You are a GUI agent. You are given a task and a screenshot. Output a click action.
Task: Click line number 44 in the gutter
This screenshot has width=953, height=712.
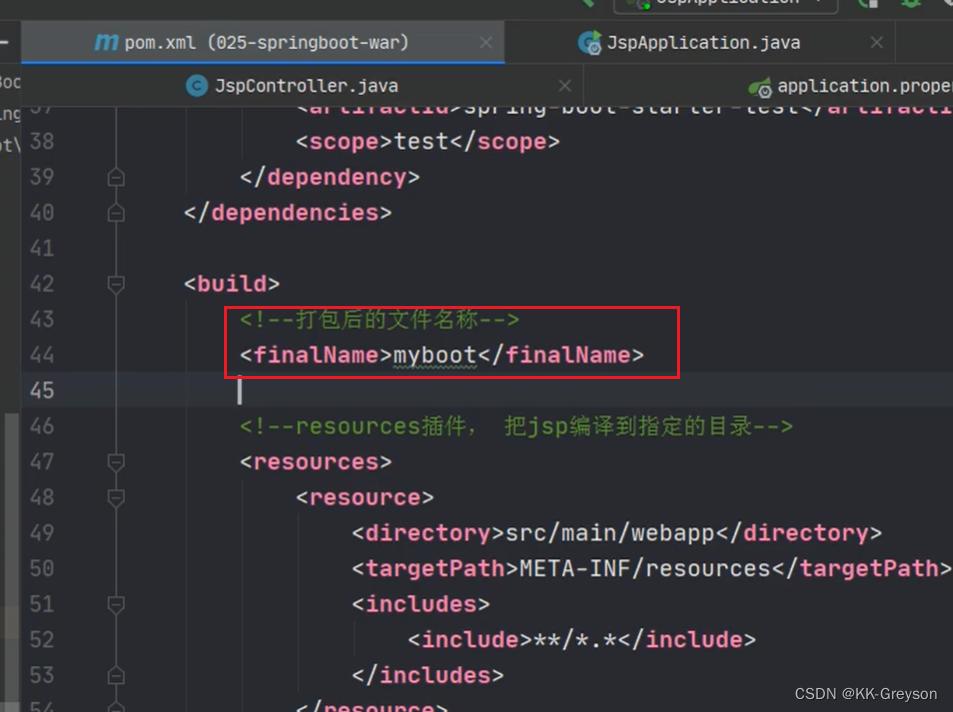click(42, 355)
